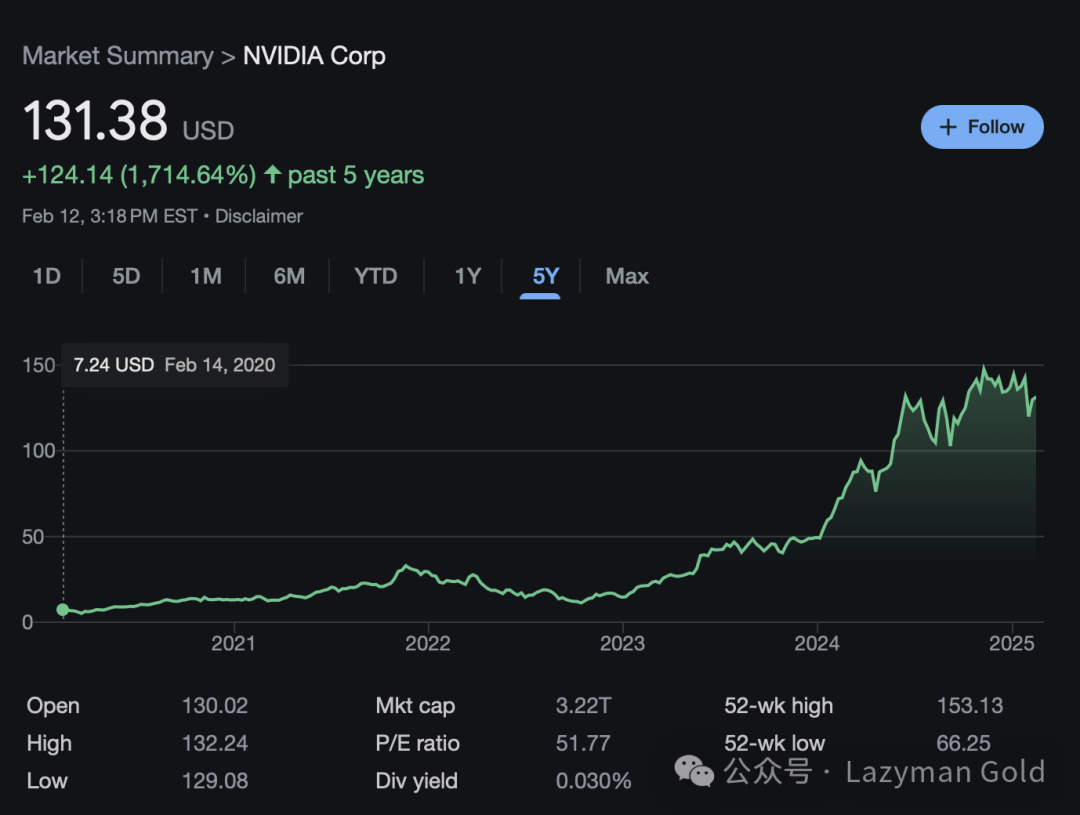Click the High value 132.24

215,743
